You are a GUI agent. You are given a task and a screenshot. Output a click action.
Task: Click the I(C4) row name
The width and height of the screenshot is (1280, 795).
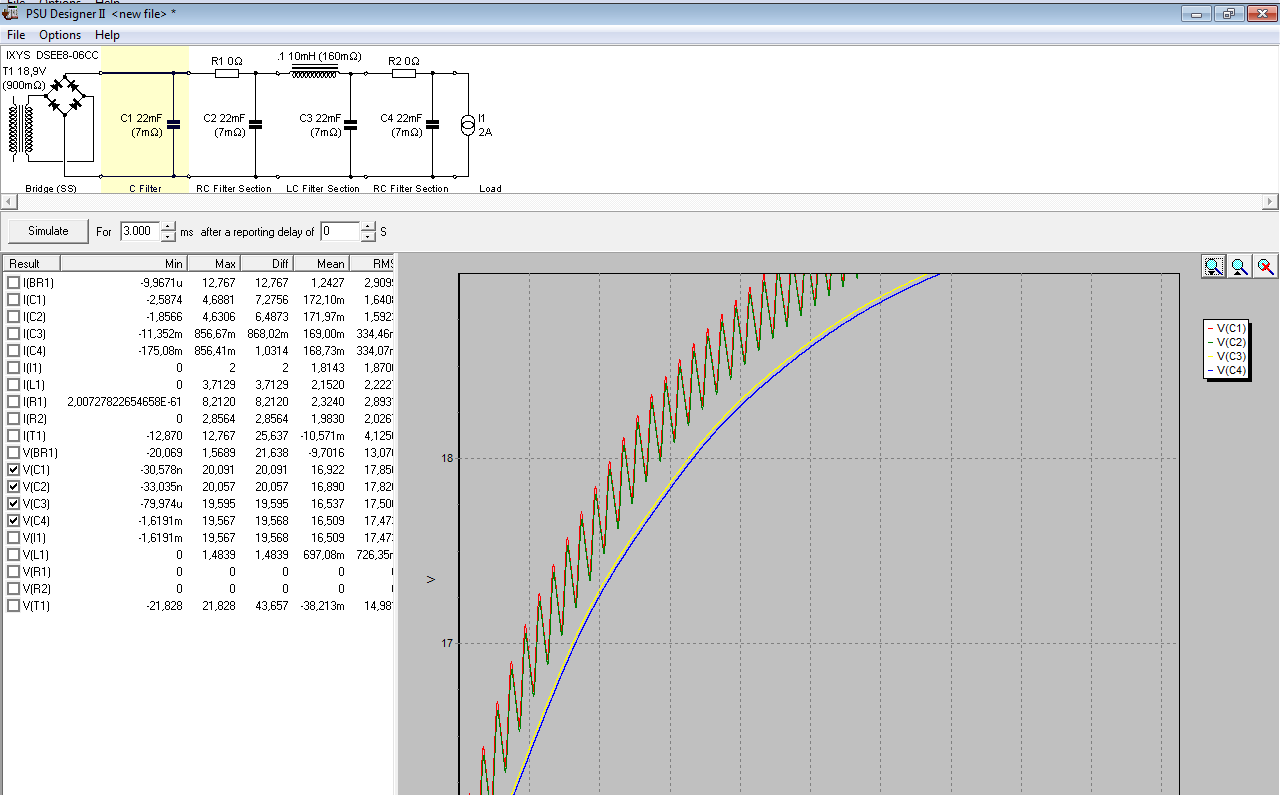(38, 351)
